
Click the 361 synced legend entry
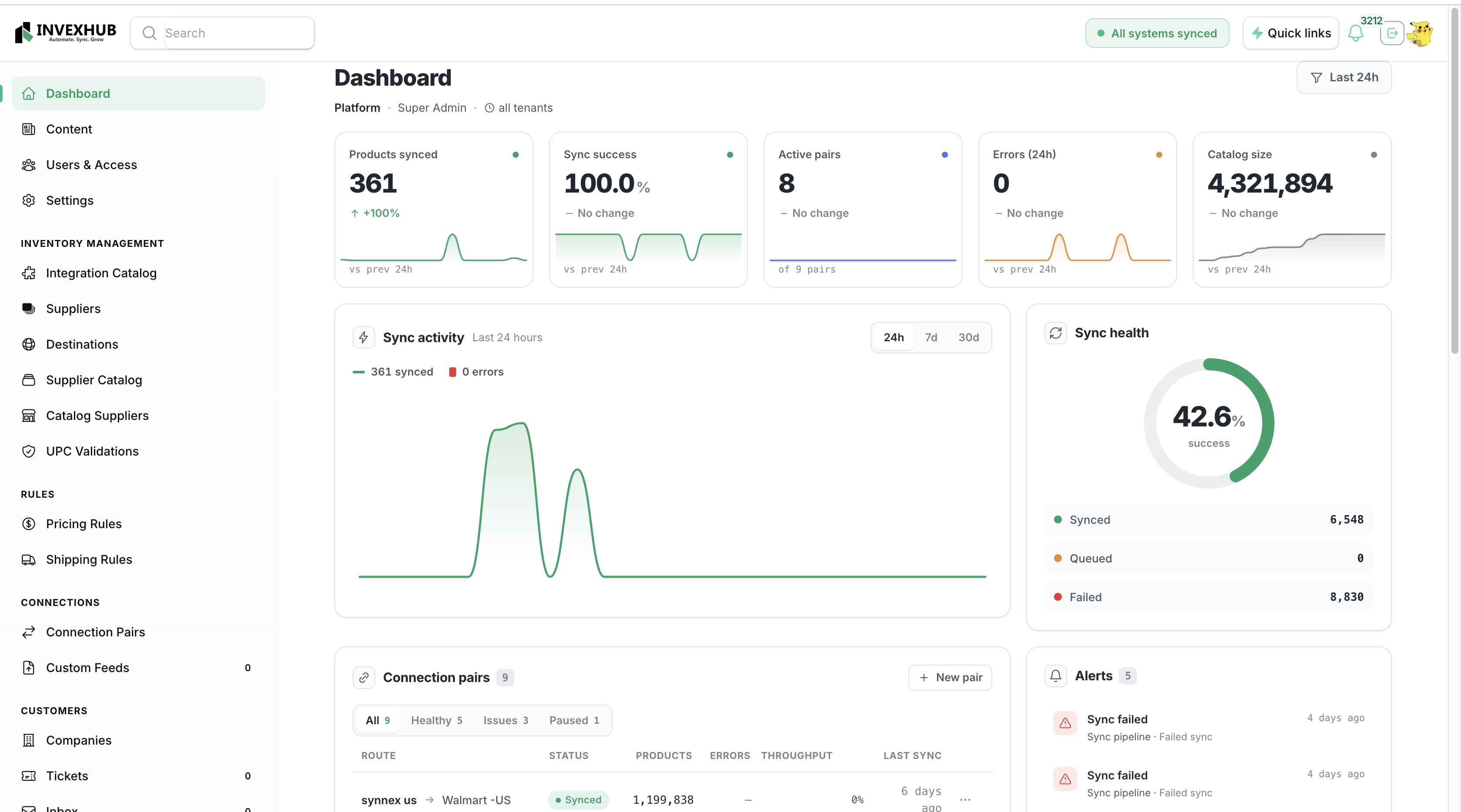click(393, 372)
